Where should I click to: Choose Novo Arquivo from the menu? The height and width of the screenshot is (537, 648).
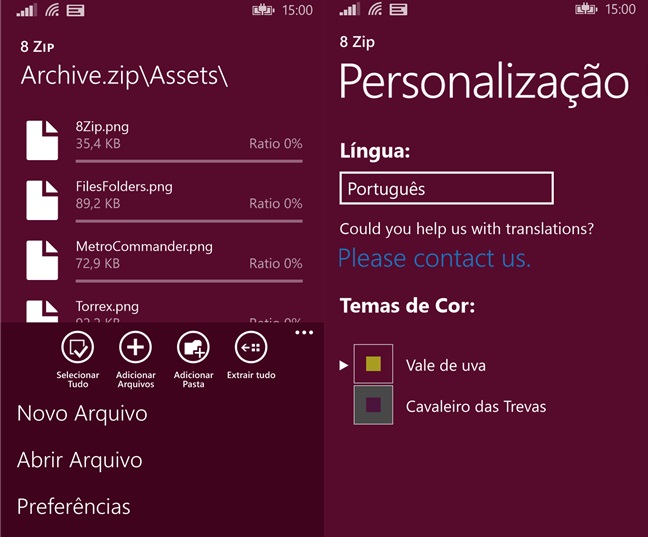tap(82, 413)
